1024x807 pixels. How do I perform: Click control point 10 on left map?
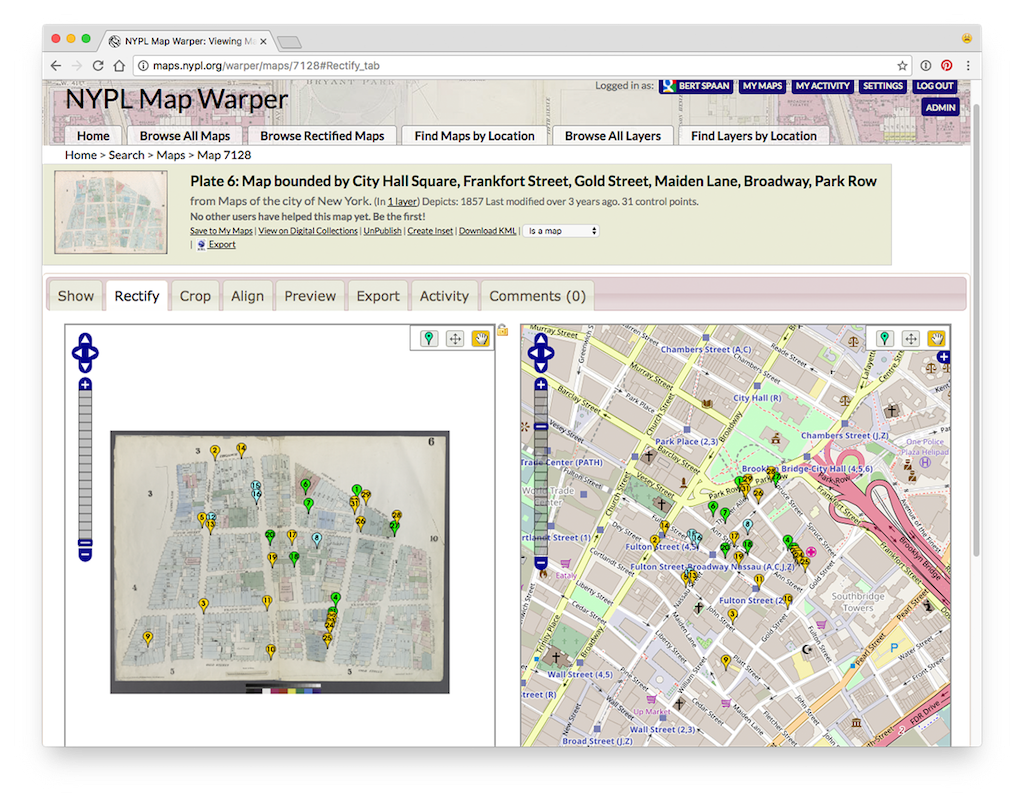(x=270, y=652)
